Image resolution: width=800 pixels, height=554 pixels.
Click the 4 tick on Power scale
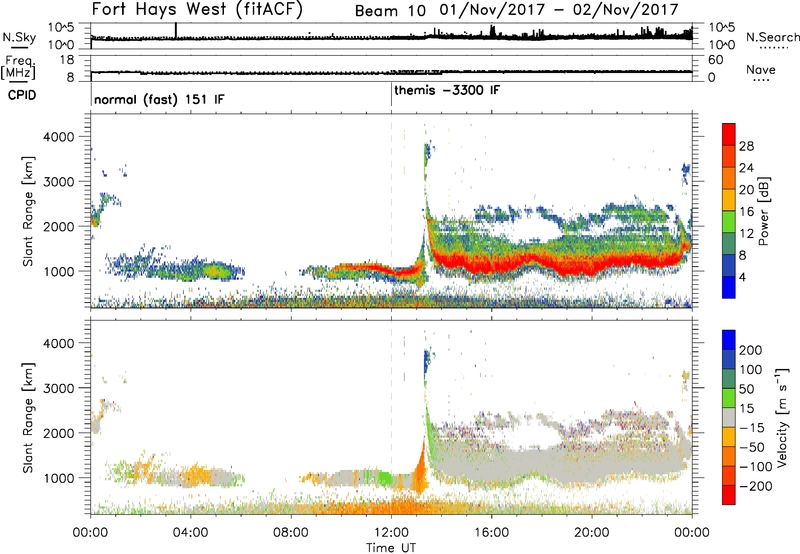click(742, 277)
